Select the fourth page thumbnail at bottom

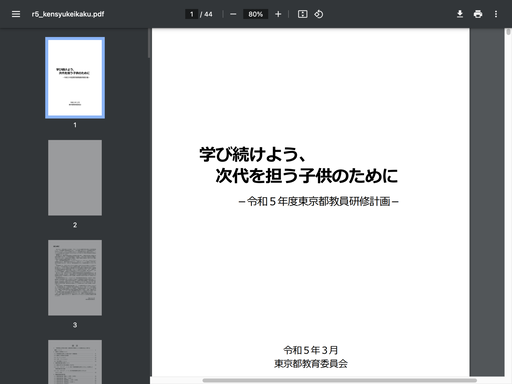point(75,362)
